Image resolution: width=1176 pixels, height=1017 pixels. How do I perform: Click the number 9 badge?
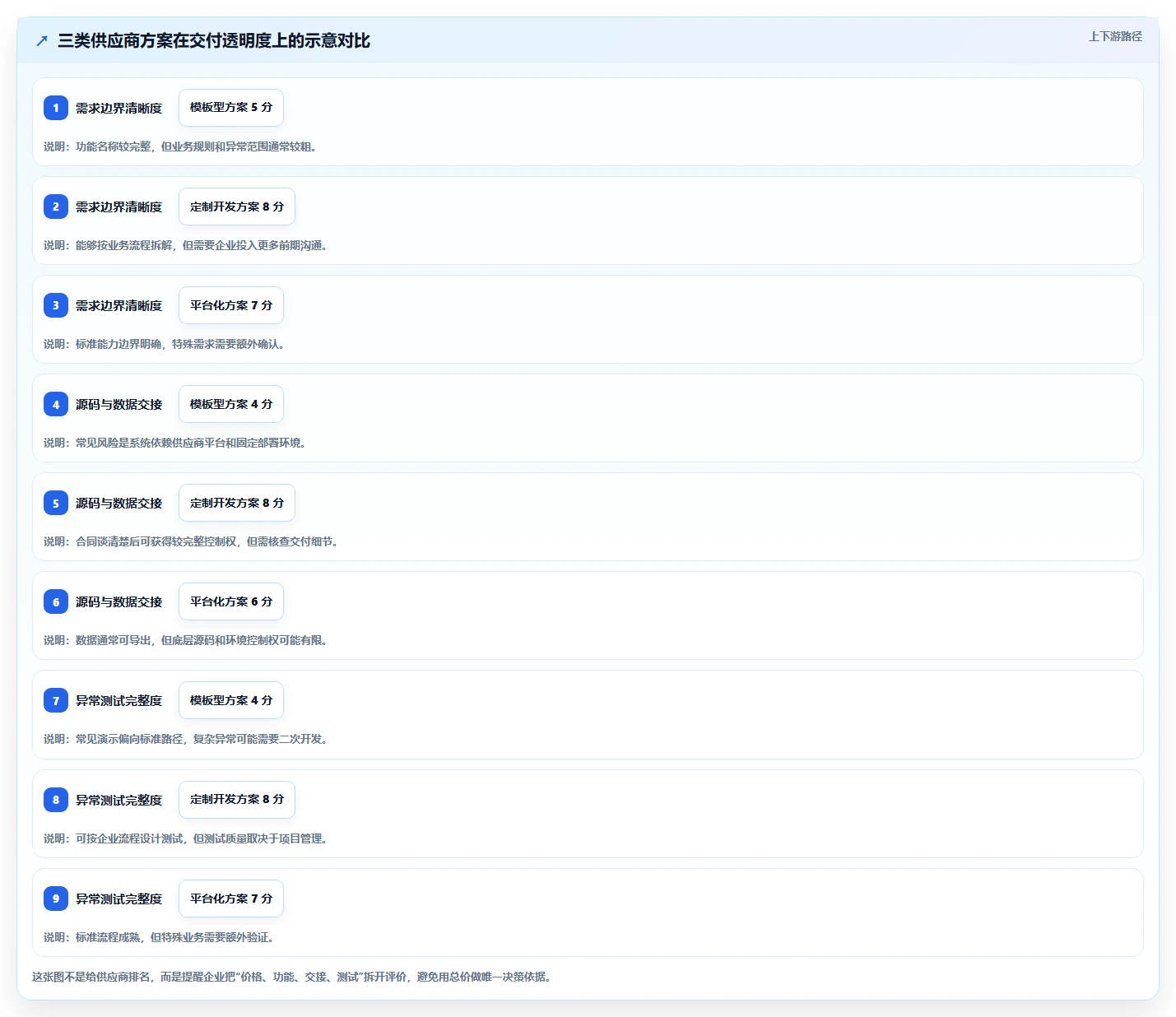[x=56, y=899]
